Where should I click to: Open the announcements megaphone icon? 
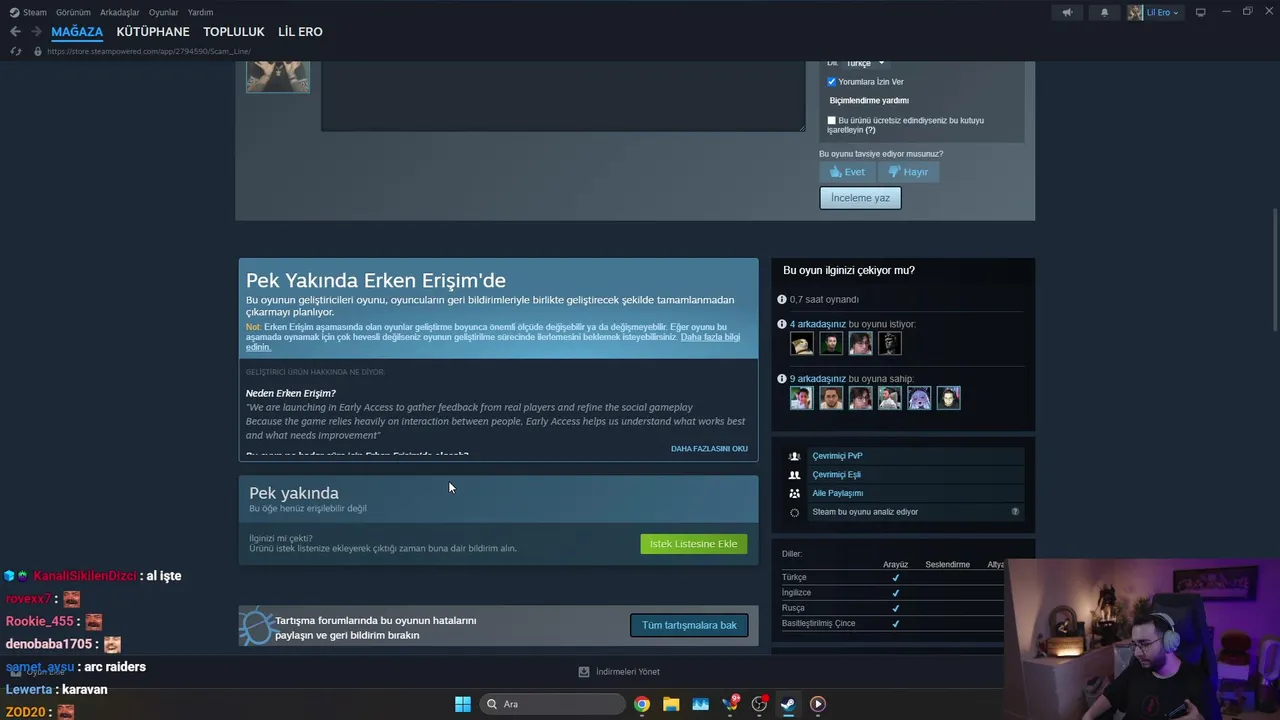point(1067,12)
